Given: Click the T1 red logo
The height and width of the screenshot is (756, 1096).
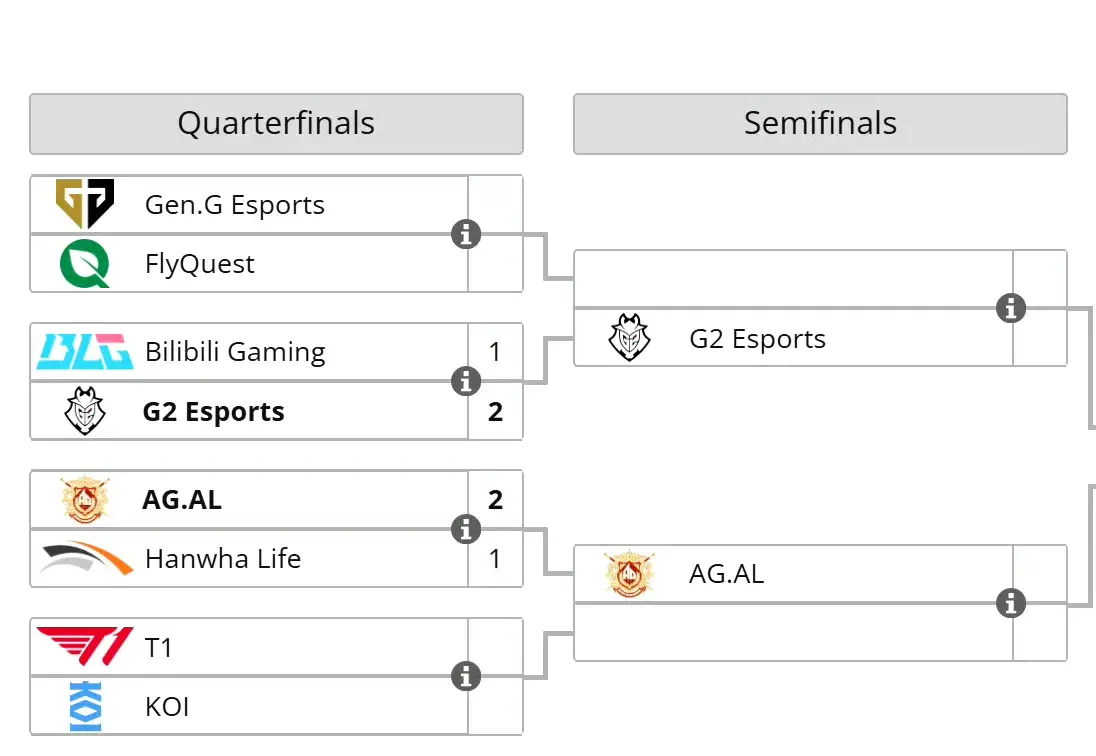Looking at the screenshot, I should [x=85, y=646].
